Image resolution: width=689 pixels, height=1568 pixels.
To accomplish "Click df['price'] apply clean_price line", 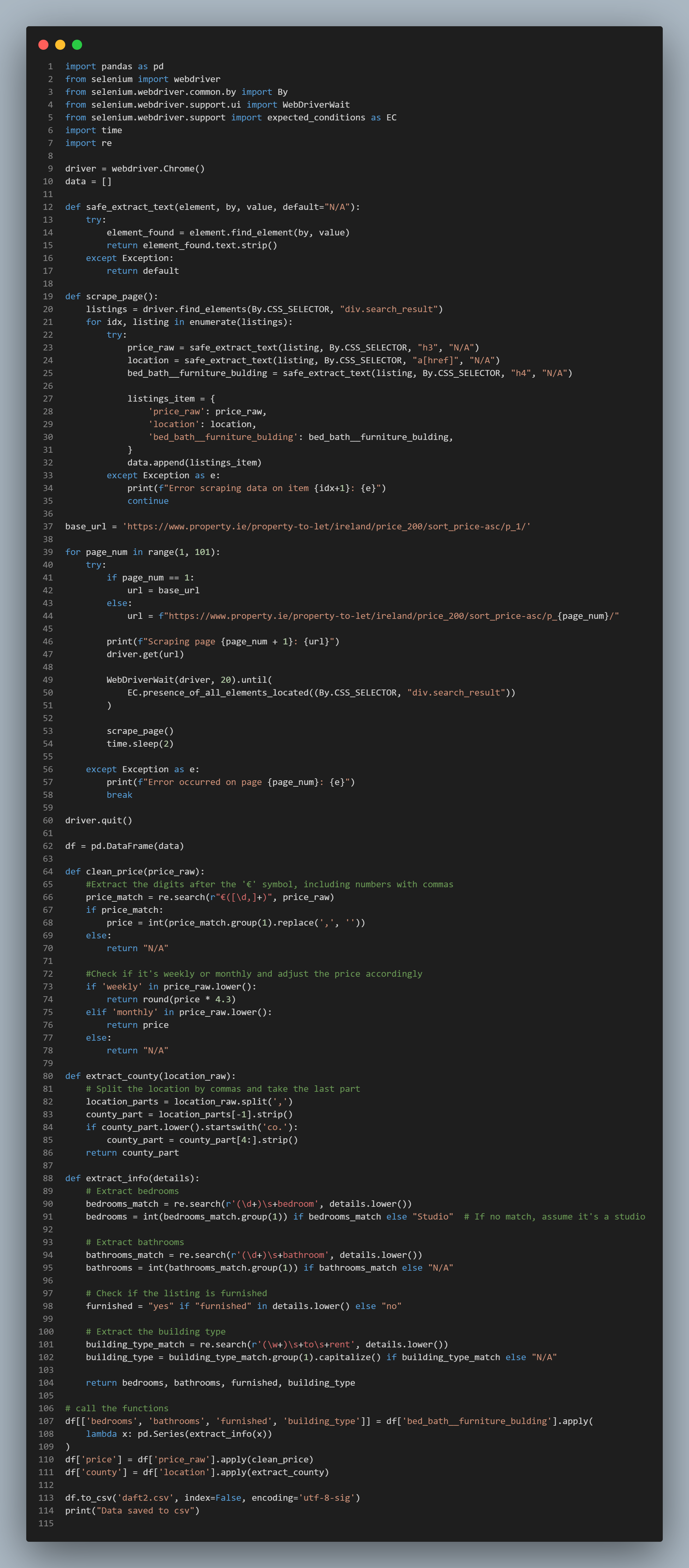I will 189,1460.
